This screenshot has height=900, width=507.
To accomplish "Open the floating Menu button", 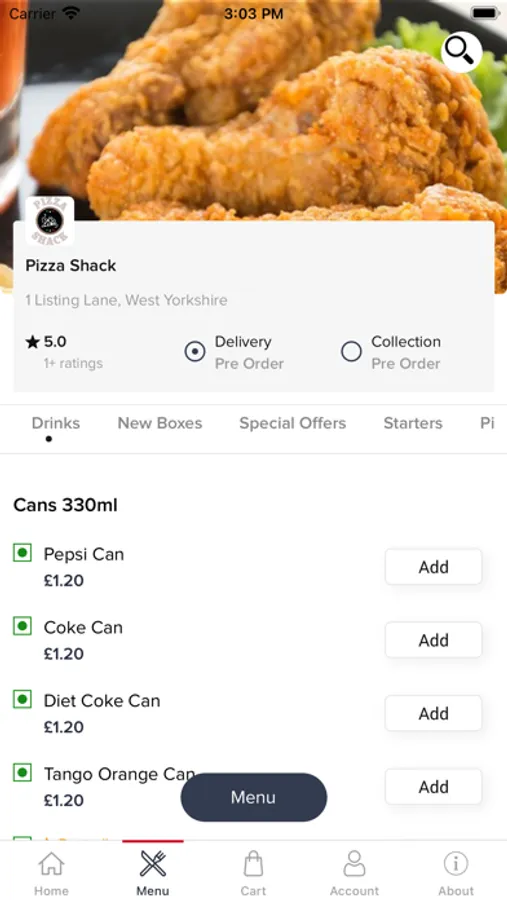I will click(x=254, y=797).
